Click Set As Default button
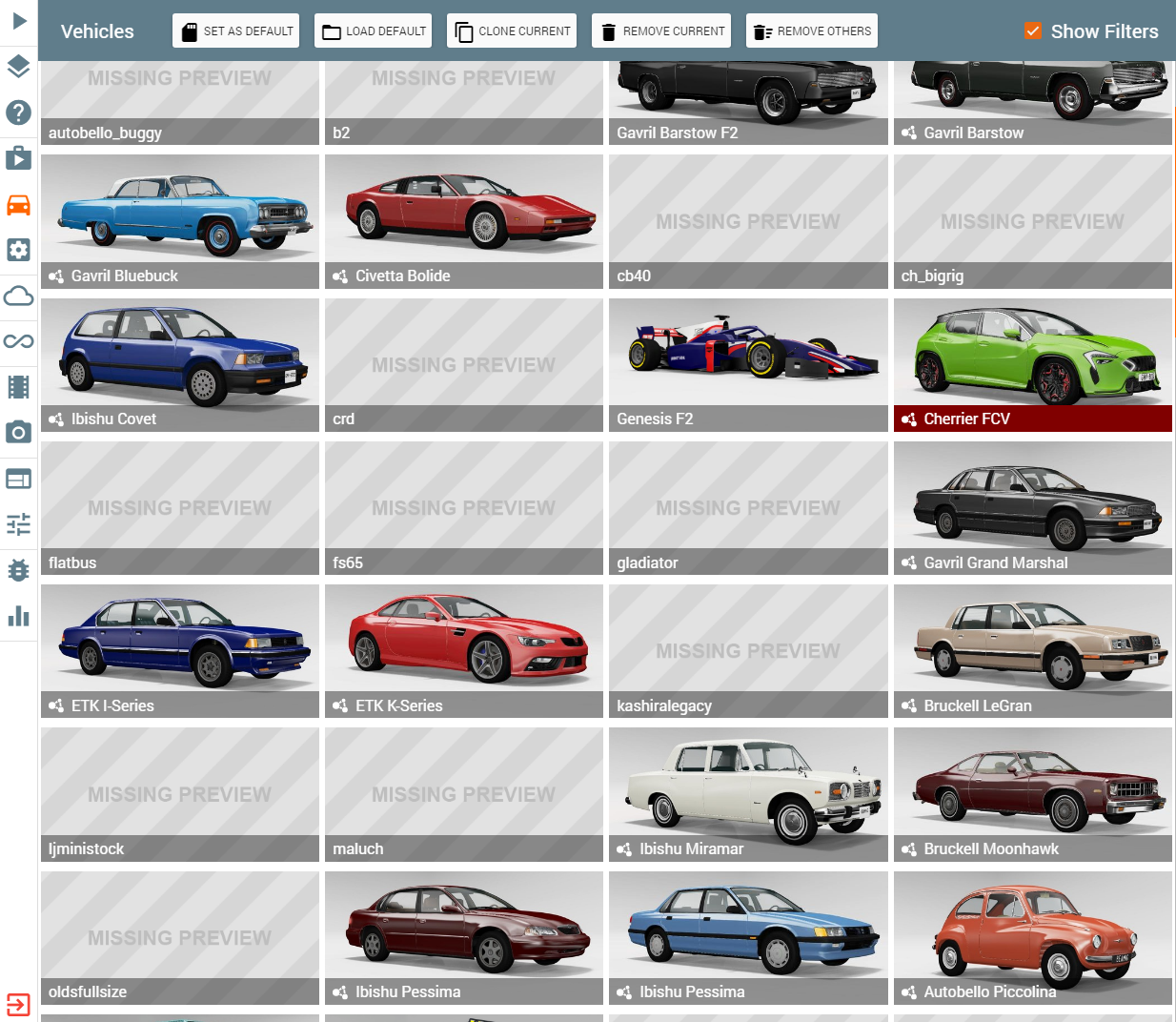Screen dimensions: 1176x1022 point(235,31)
